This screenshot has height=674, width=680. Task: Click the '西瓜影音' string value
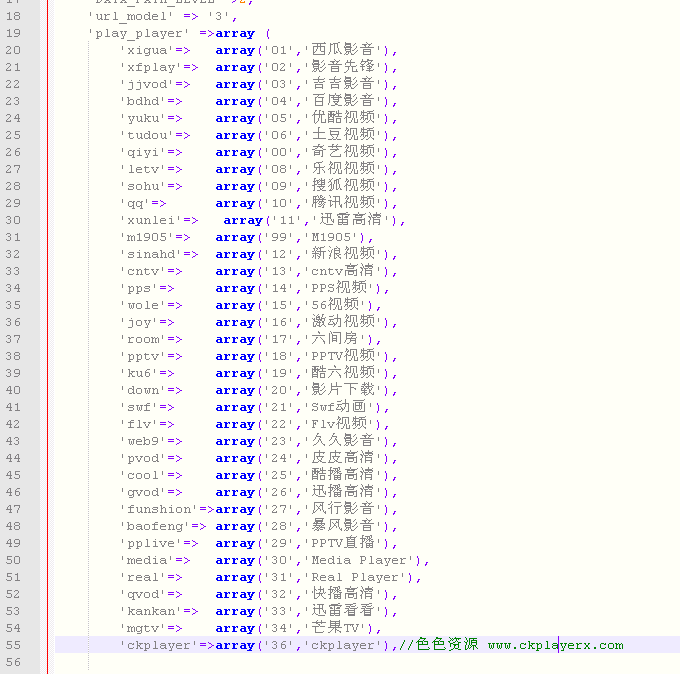pyautogui.click(x=343, y=50)
